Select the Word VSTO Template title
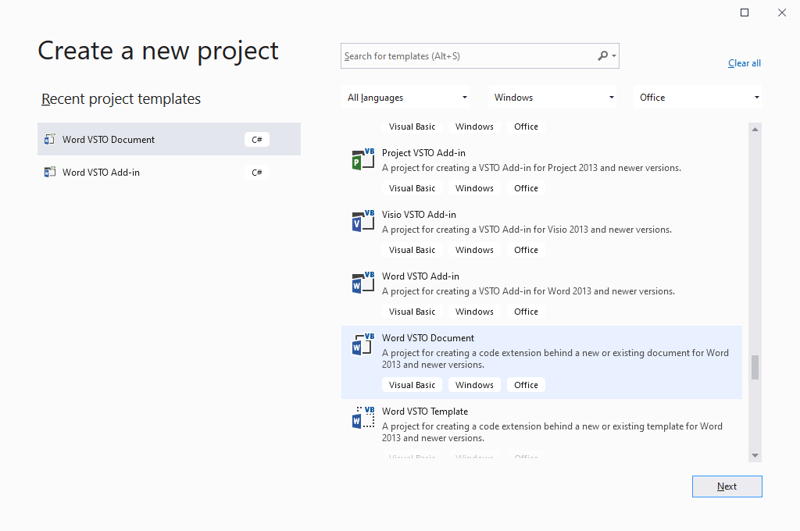The image size is (800, 531). pyautogui.click(x=425, y=412)
